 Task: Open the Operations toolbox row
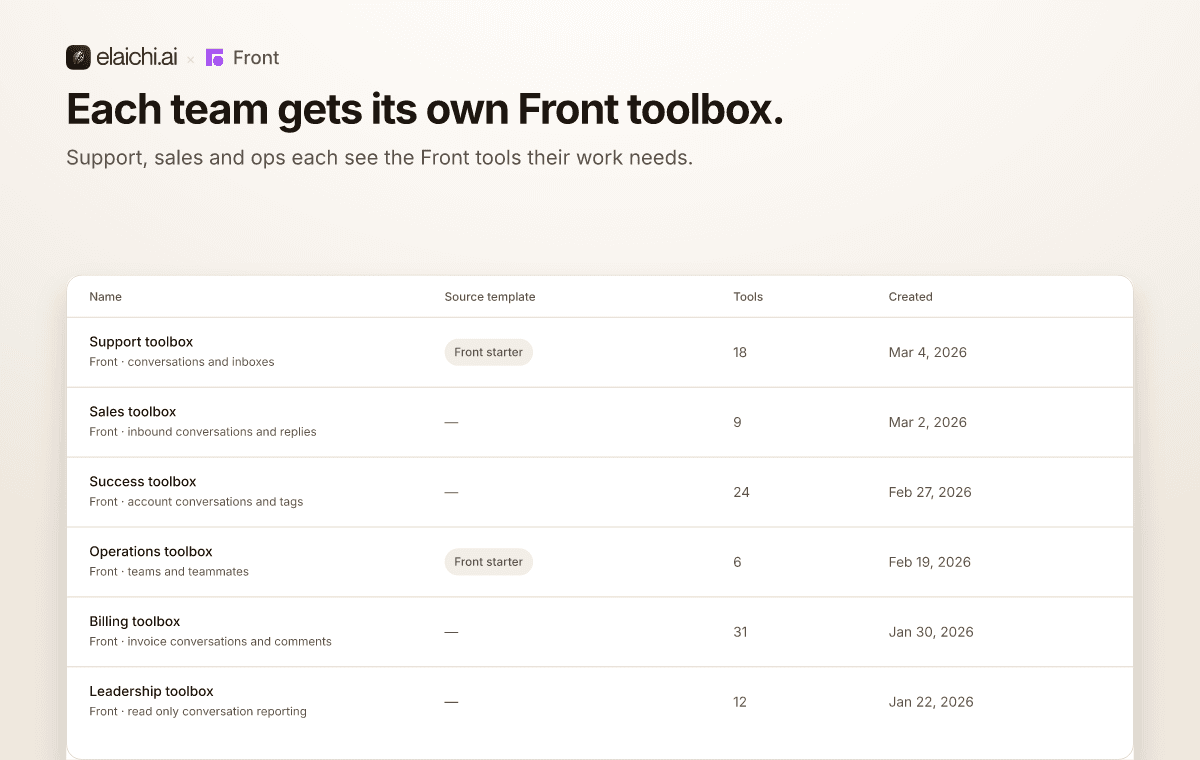(600, 562)
